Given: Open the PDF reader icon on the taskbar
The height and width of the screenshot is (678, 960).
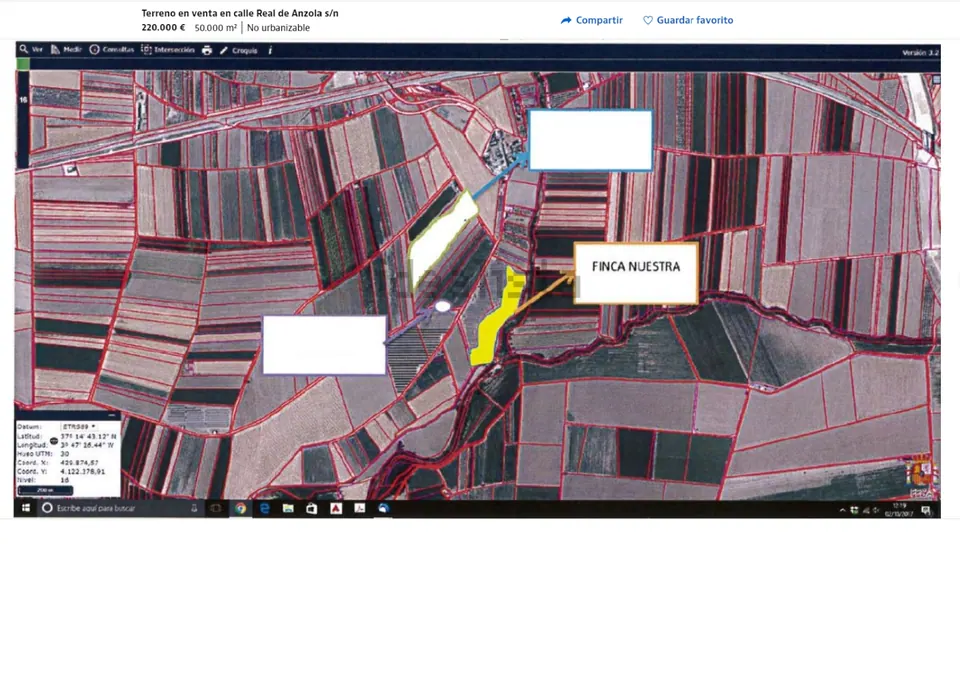Looking at the screenshot, I should pos(359,508).
